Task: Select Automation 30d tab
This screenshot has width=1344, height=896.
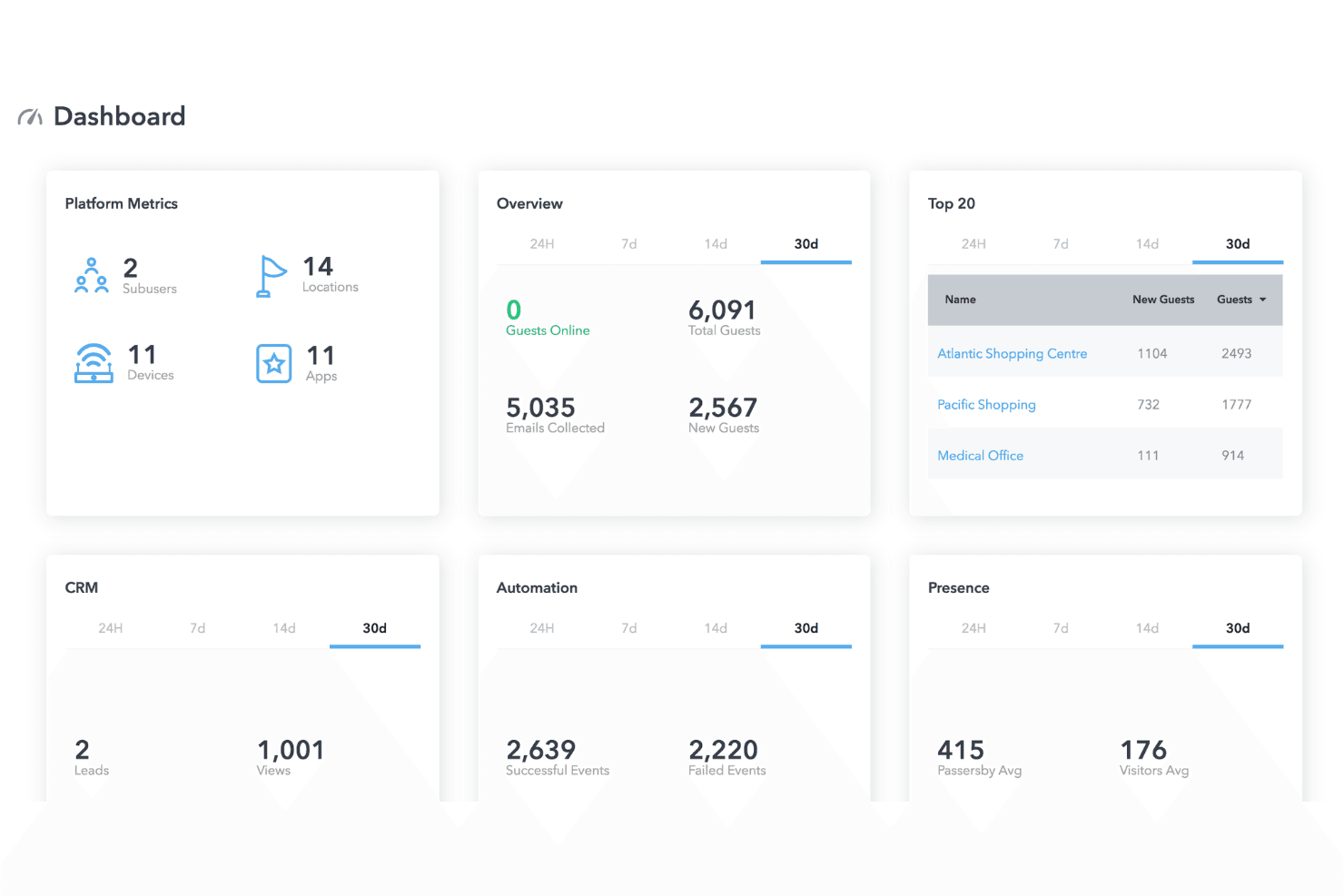Action: coord(806,628)
